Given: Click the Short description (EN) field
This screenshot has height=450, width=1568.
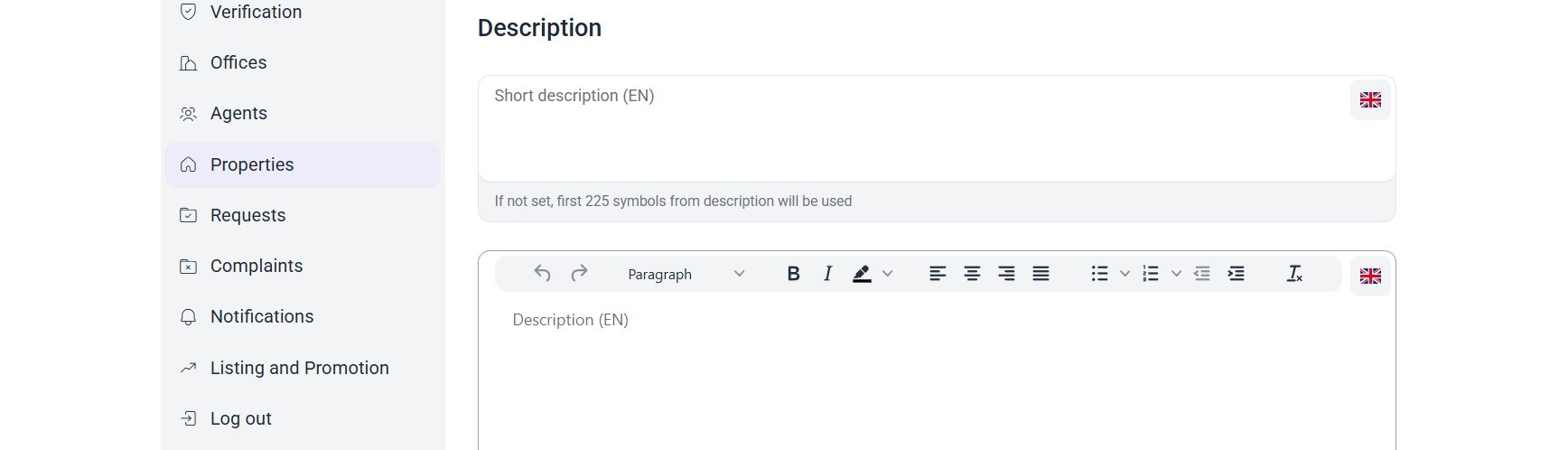Looking at the screenshot, I should tap(914, 128).
